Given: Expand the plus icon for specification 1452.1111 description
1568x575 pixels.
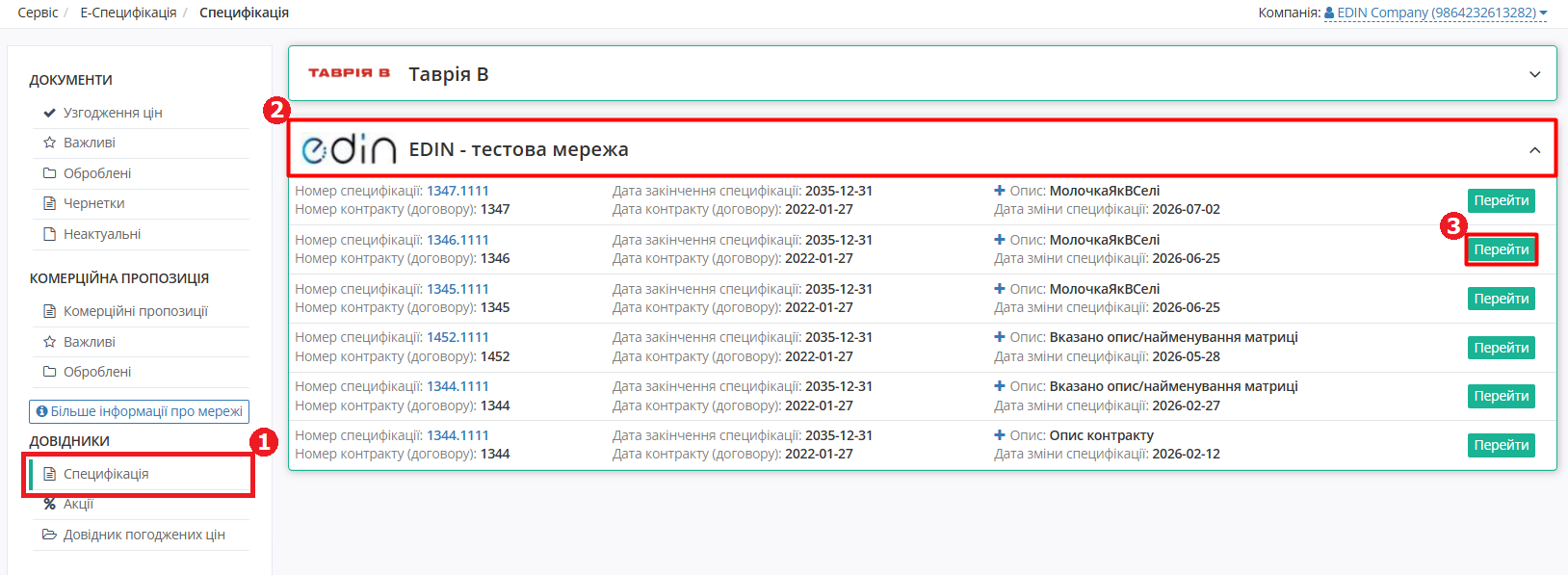Looking at the screenshot, I should [x=1000, y=337].
